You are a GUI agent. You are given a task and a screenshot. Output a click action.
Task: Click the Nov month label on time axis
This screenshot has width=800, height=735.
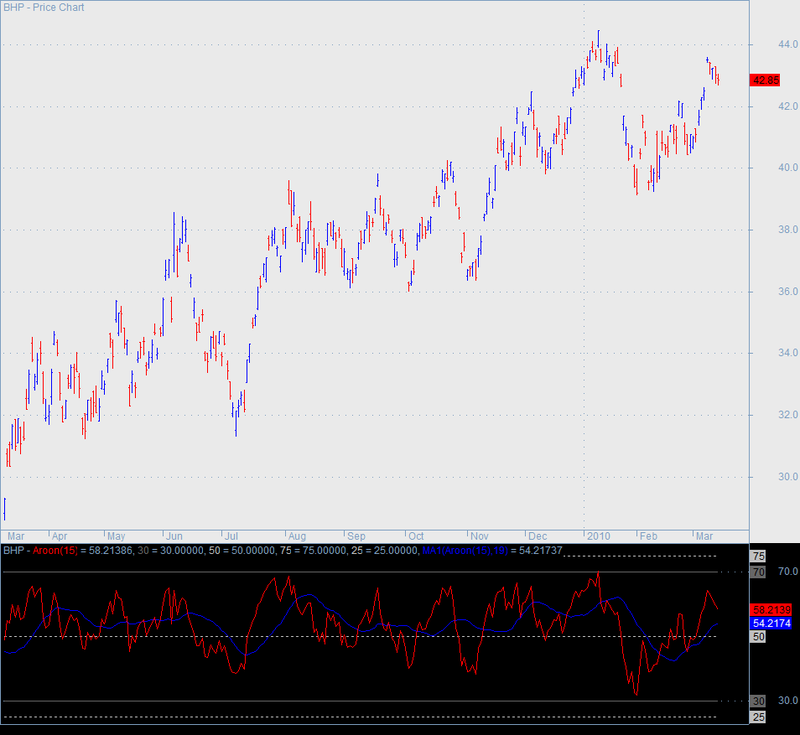pyautogui.click(x=479, y=537)
